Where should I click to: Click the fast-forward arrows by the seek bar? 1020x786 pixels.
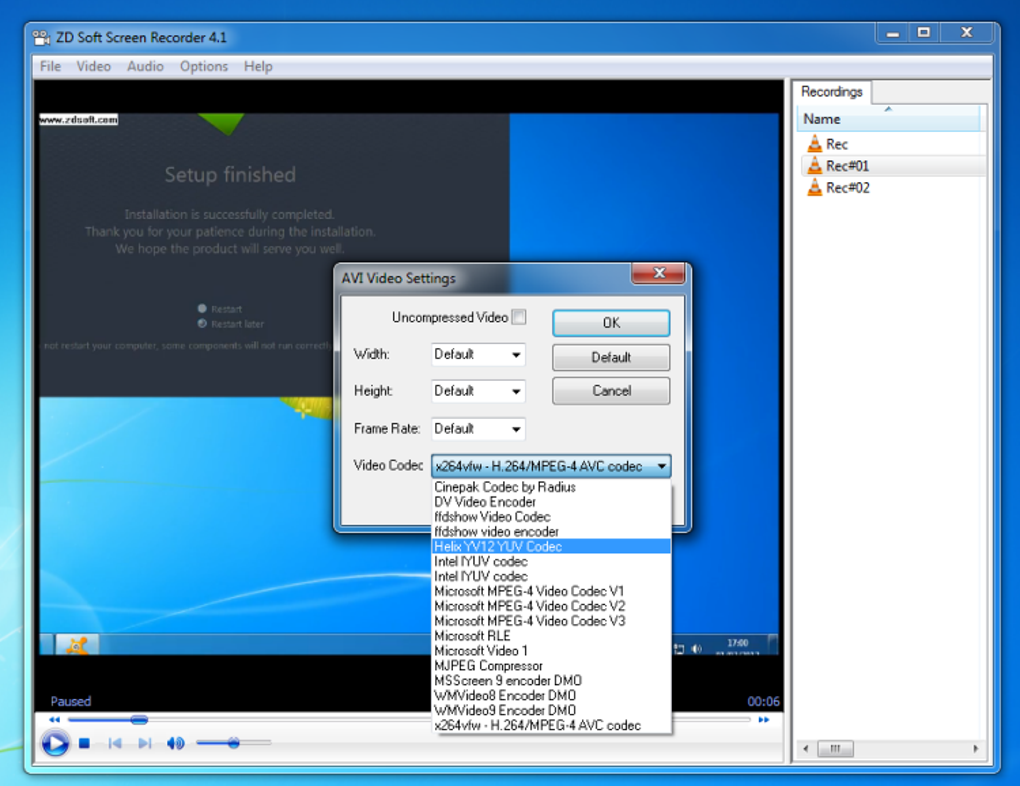click(764, 720)
